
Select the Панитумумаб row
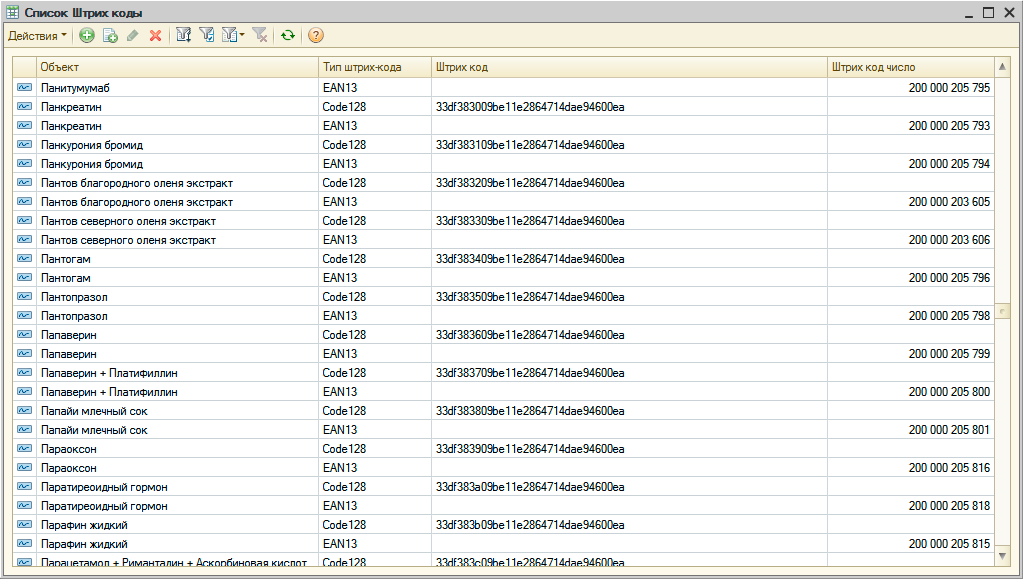tap(176, 88)
